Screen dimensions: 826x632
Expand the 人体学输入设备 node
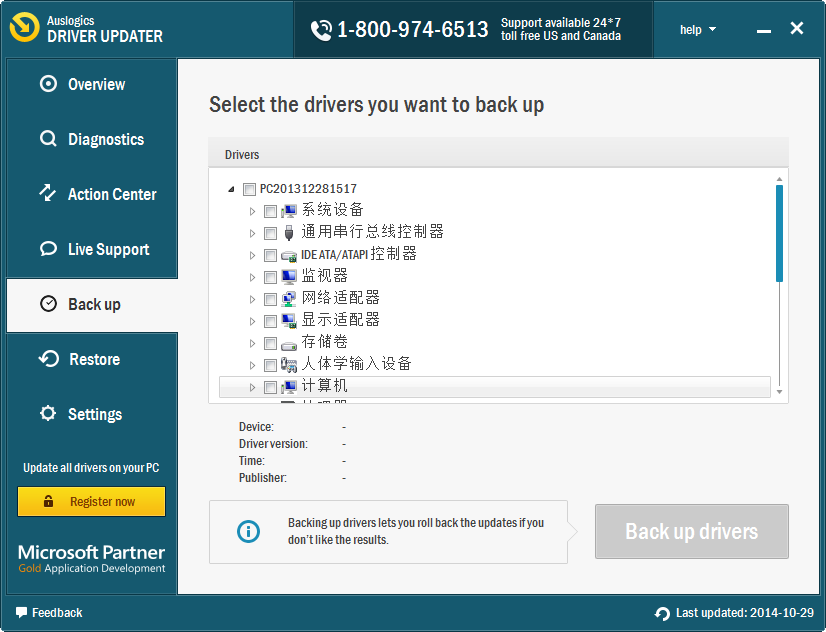[x=252, y=365]
